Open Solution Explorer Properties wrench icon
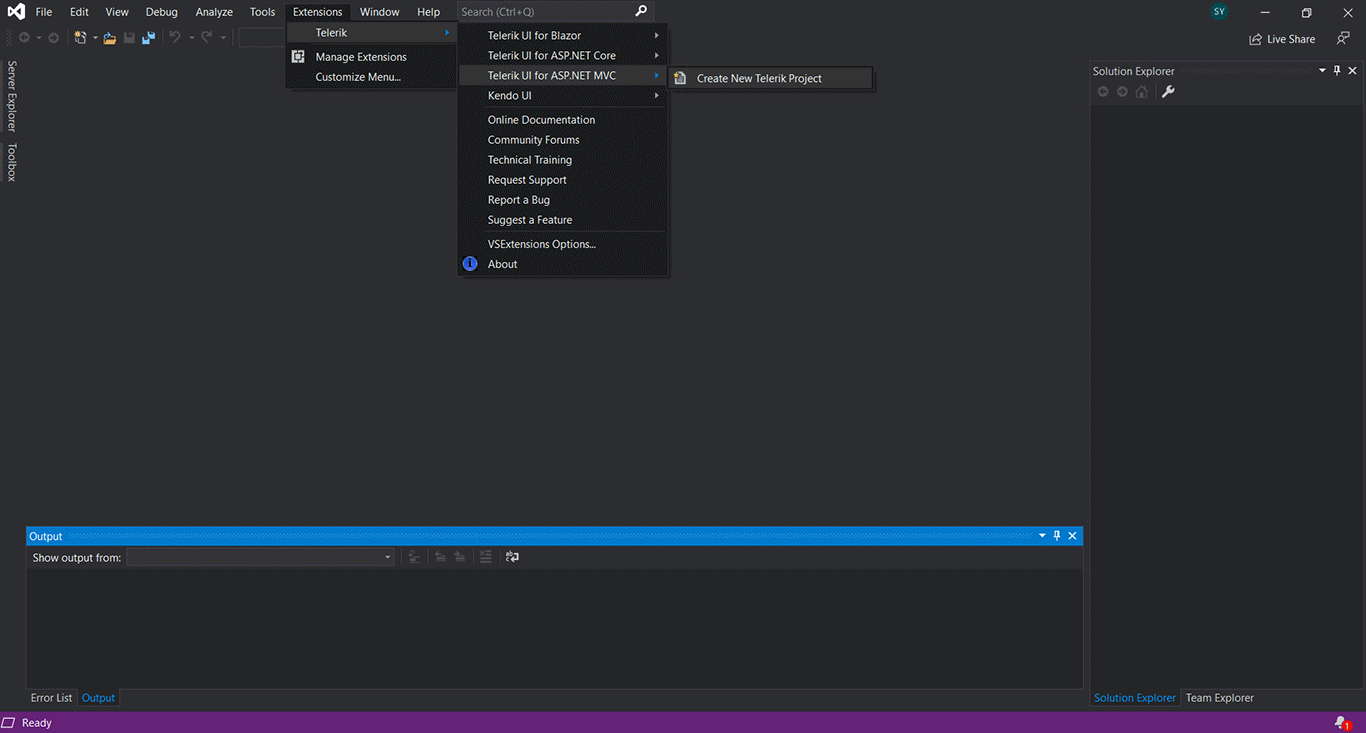 [x=1167, y=92]
